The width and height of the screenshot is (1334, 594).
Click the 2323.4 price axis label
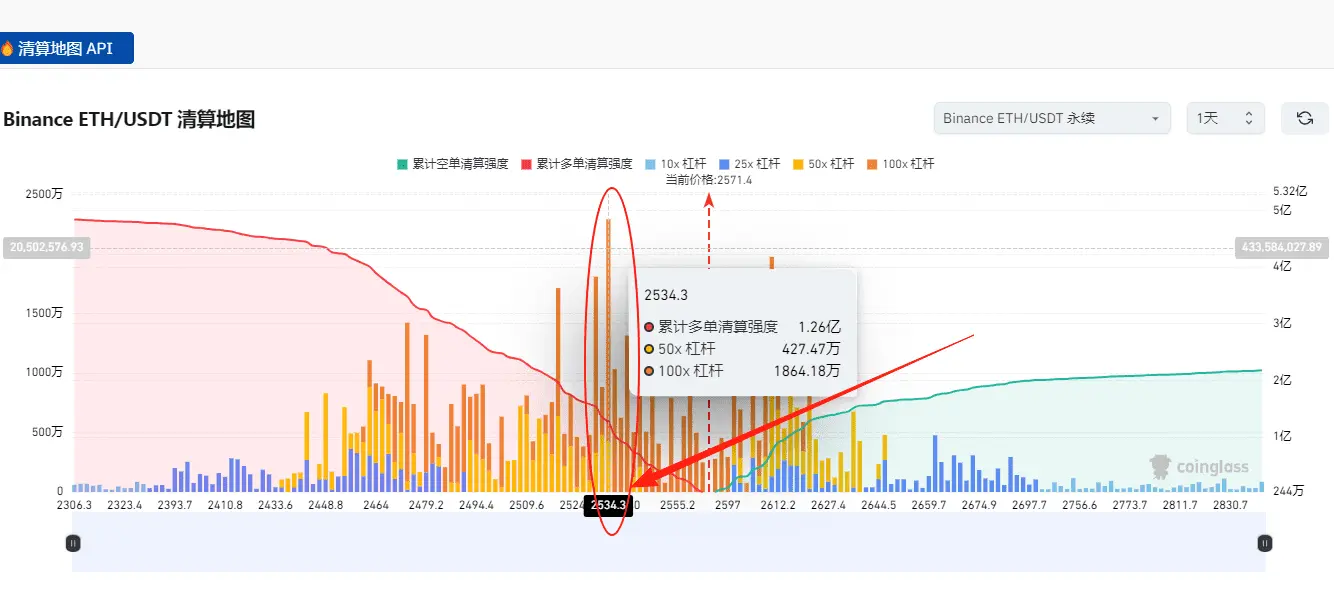coord(124,505)
